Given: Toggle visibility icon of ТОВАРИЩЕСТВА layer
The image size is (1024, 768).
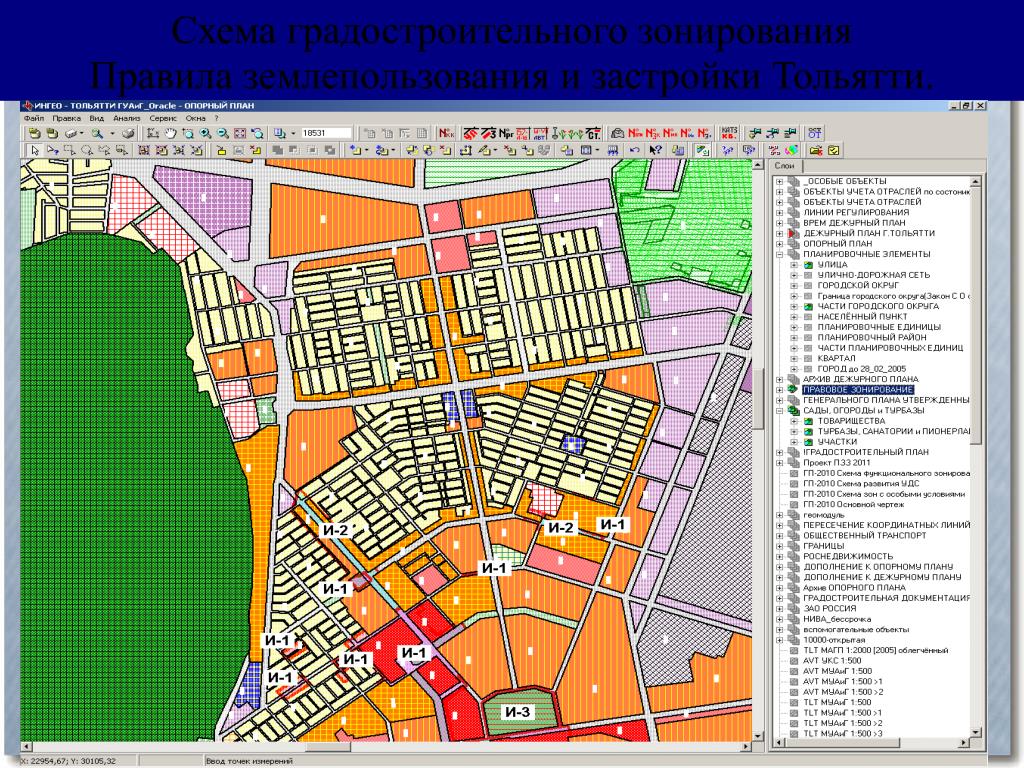Looking at the screenshot, I should click(x=808, y=421).
